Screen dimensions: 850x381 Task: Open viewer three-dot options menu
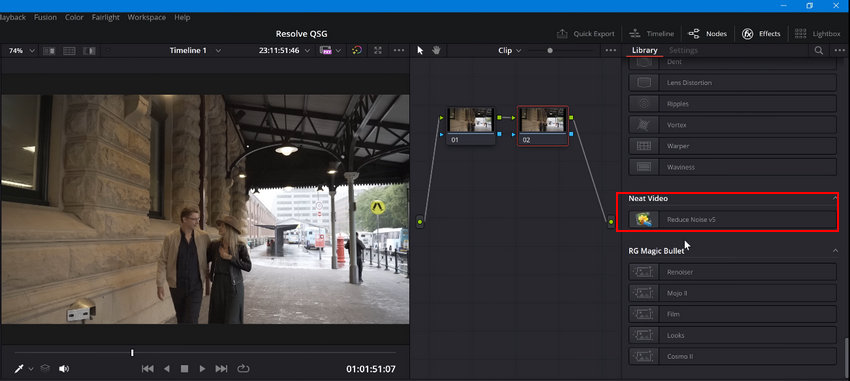tap(398, 50)
